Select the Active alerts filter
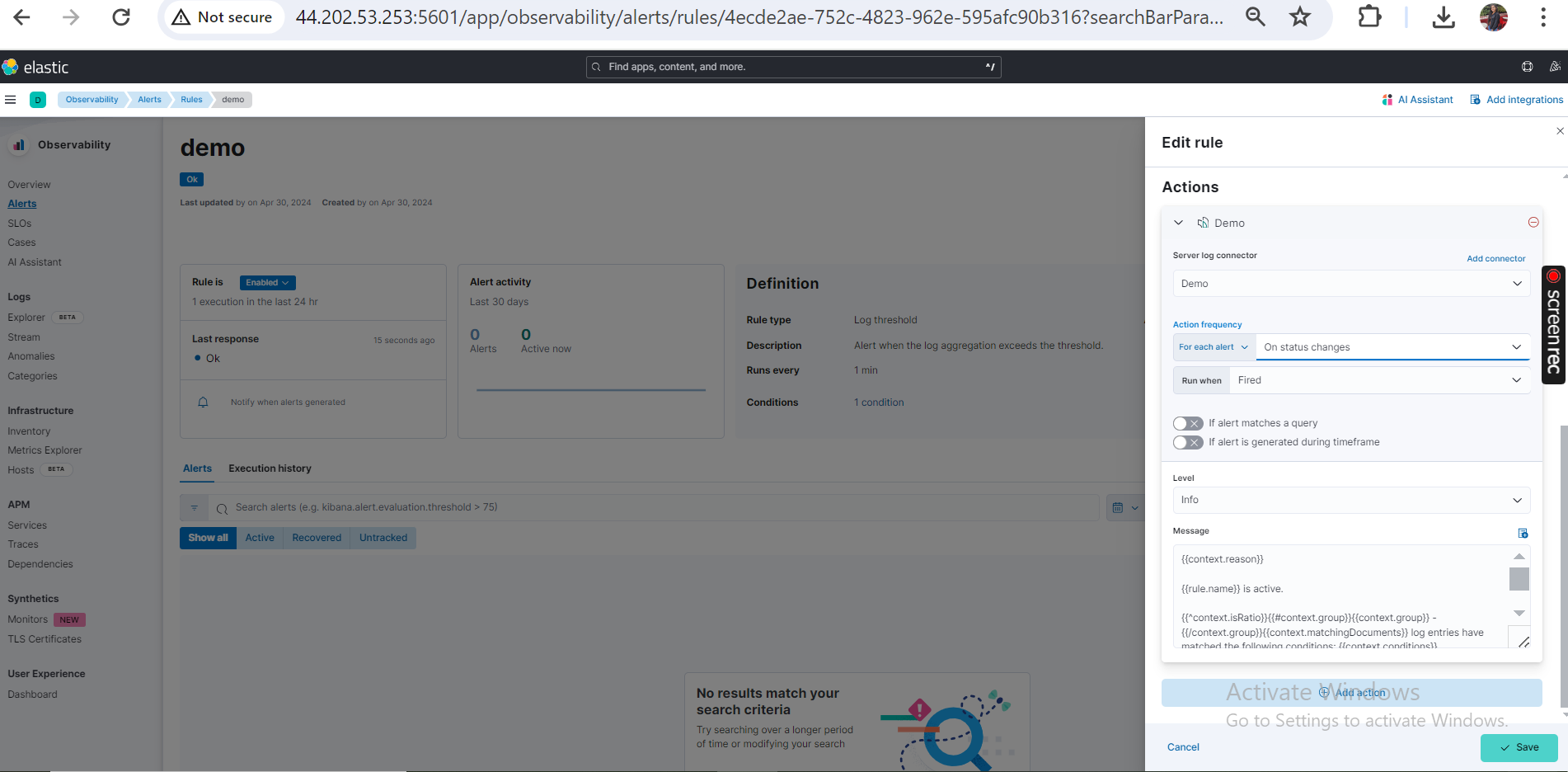1568x772 pixels. coord(260,538)
